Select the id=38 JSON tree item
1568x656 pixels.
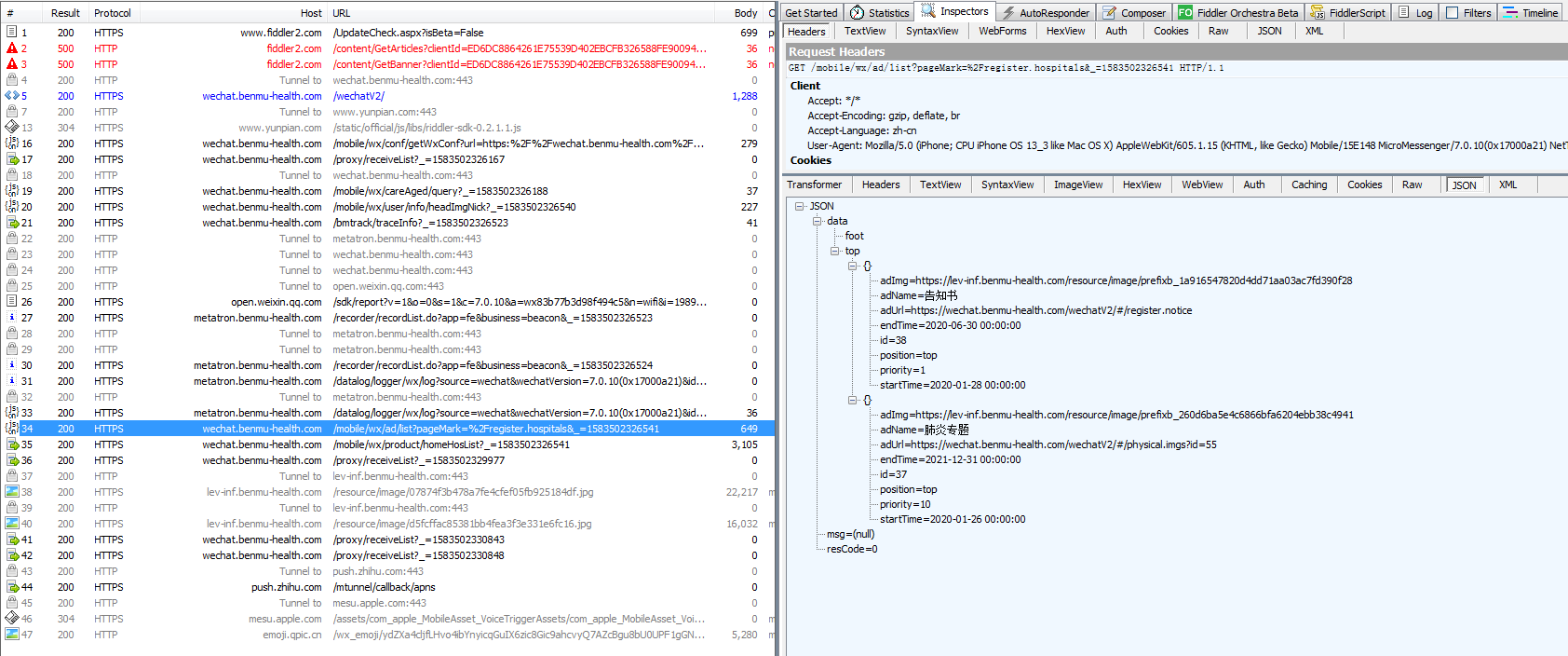click(893, 340)
